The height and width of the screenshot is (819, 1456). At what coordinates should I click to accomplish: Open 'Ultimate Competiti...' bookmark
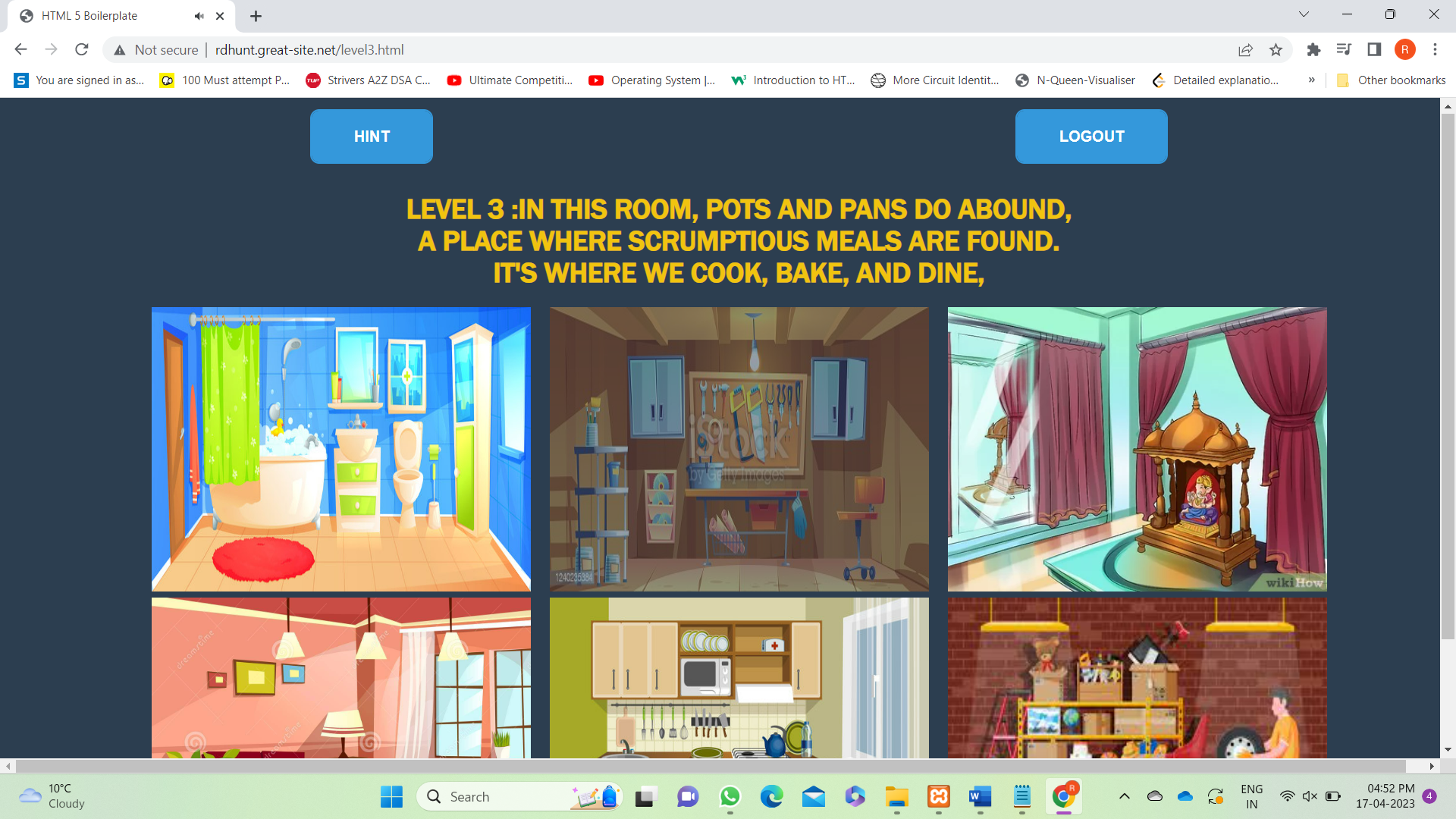click(510, 80)
